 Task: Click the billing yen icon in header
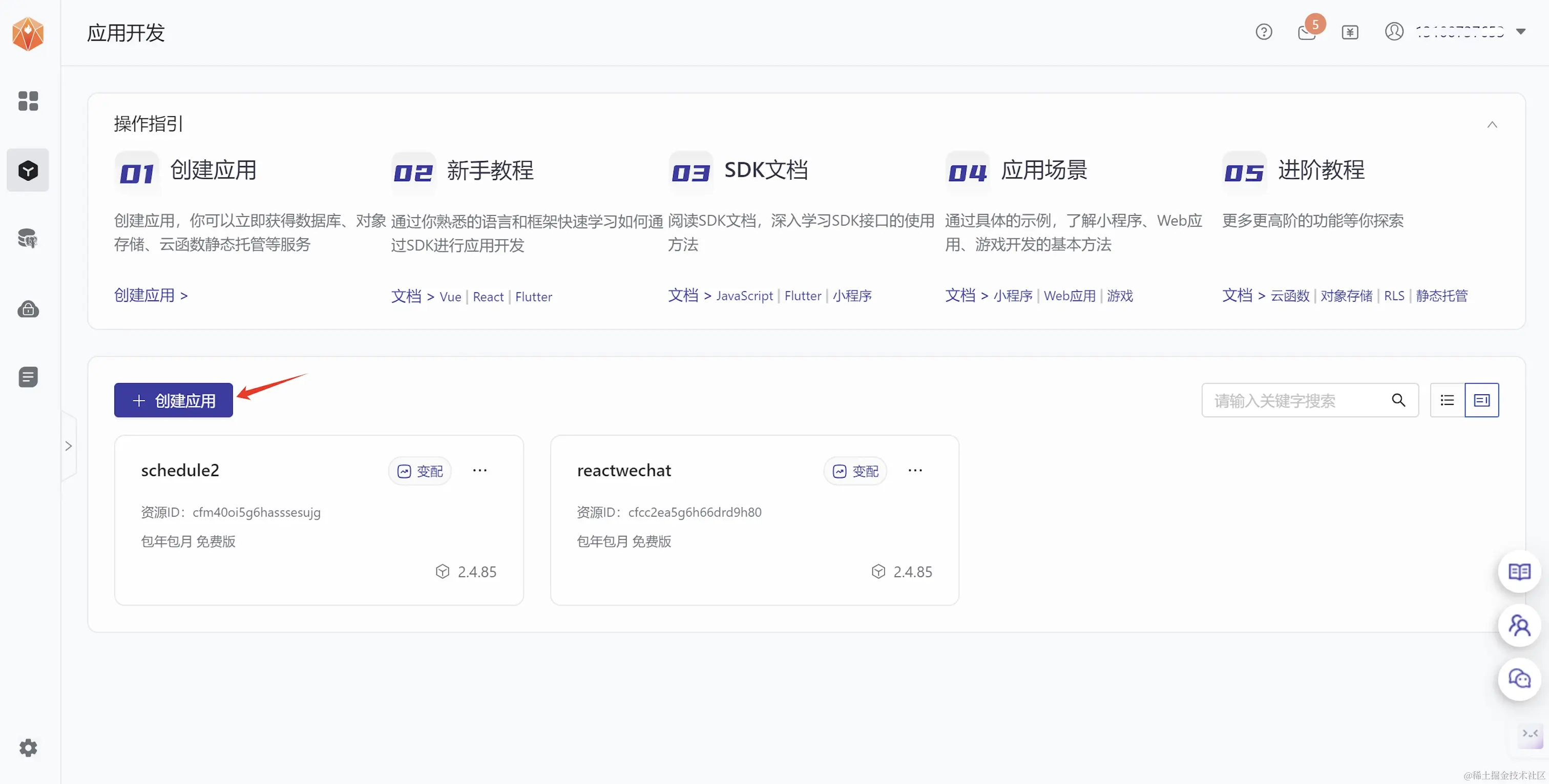pos(1350,32)
